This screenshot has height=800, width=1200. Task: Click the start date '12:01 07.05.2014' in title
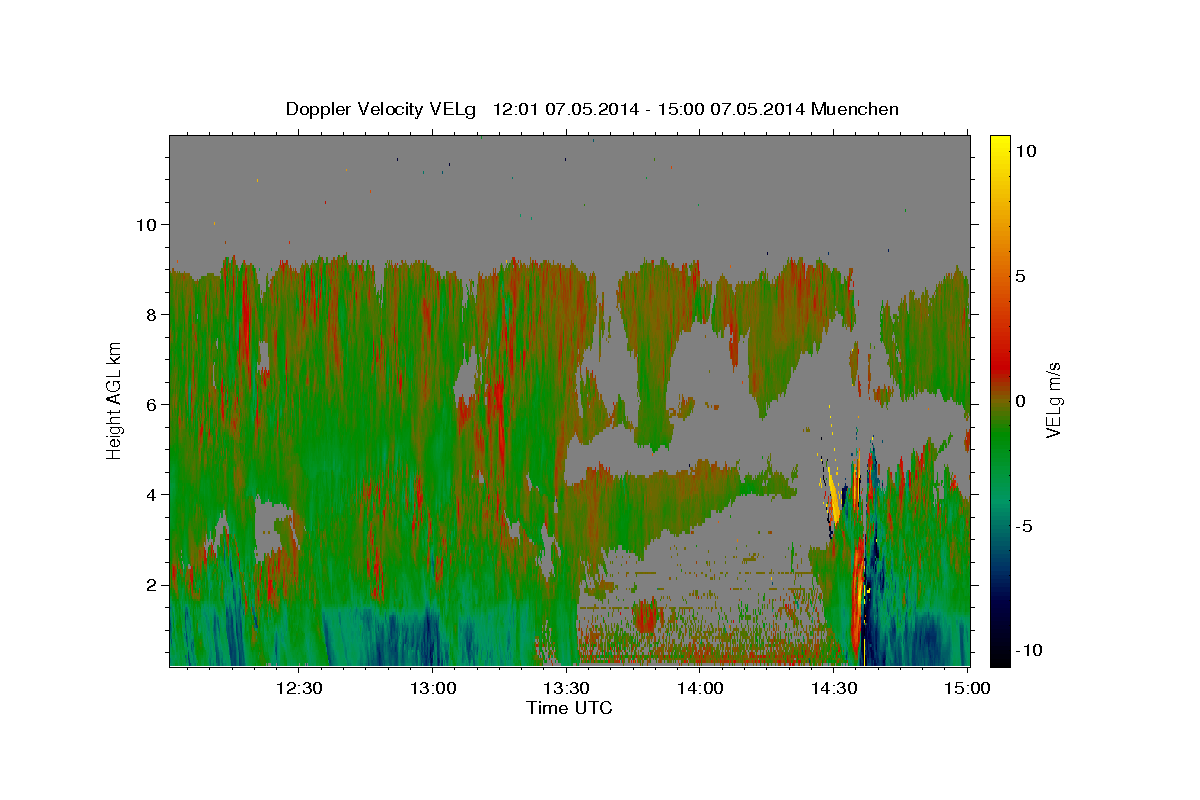pos(565,109)
